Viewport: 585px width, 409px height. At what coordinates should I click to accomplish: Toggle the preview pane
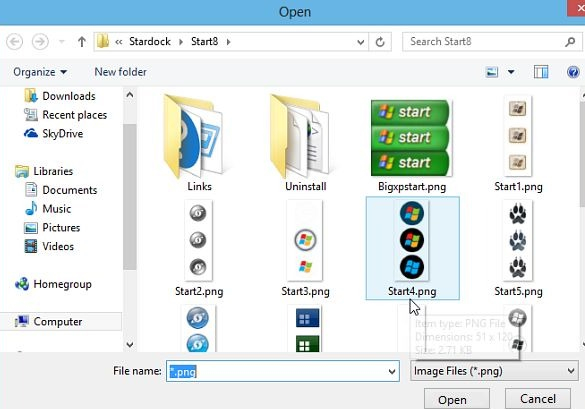(x=541, y=72)
